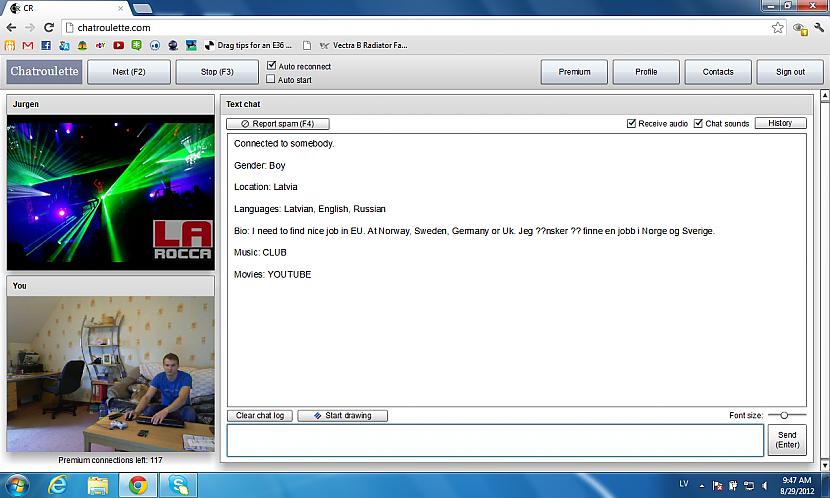The width and height of the screenshot is (830, 498).
Task: Click page scrollbar down arrow
Action: pos(824,466)
